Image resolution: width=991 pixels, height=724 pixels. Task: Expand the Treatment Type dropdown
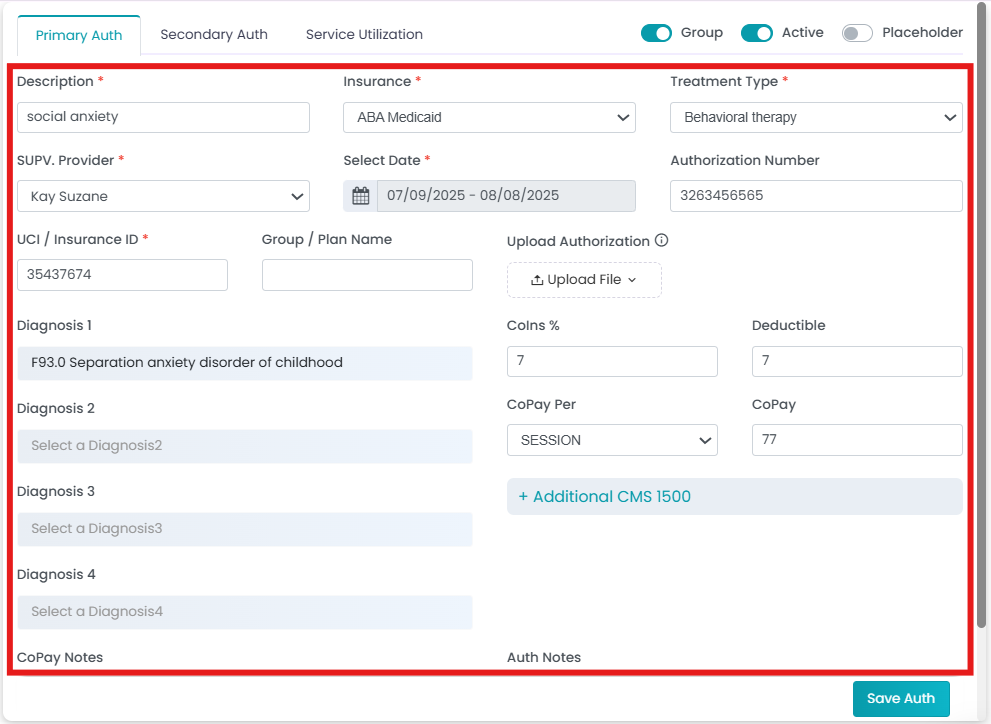pyautogui.click(x=816, y=118)
